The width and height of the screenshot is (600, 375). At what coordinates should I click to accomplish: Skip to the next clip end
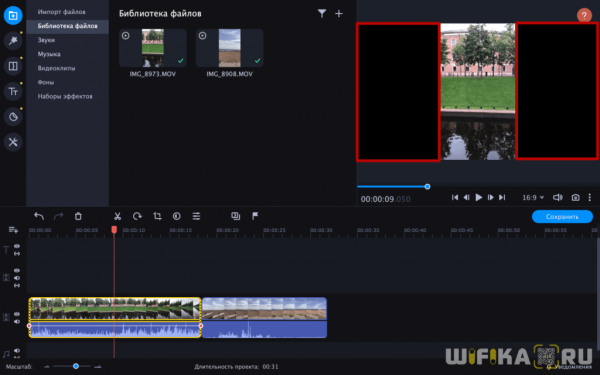[502, 197]
